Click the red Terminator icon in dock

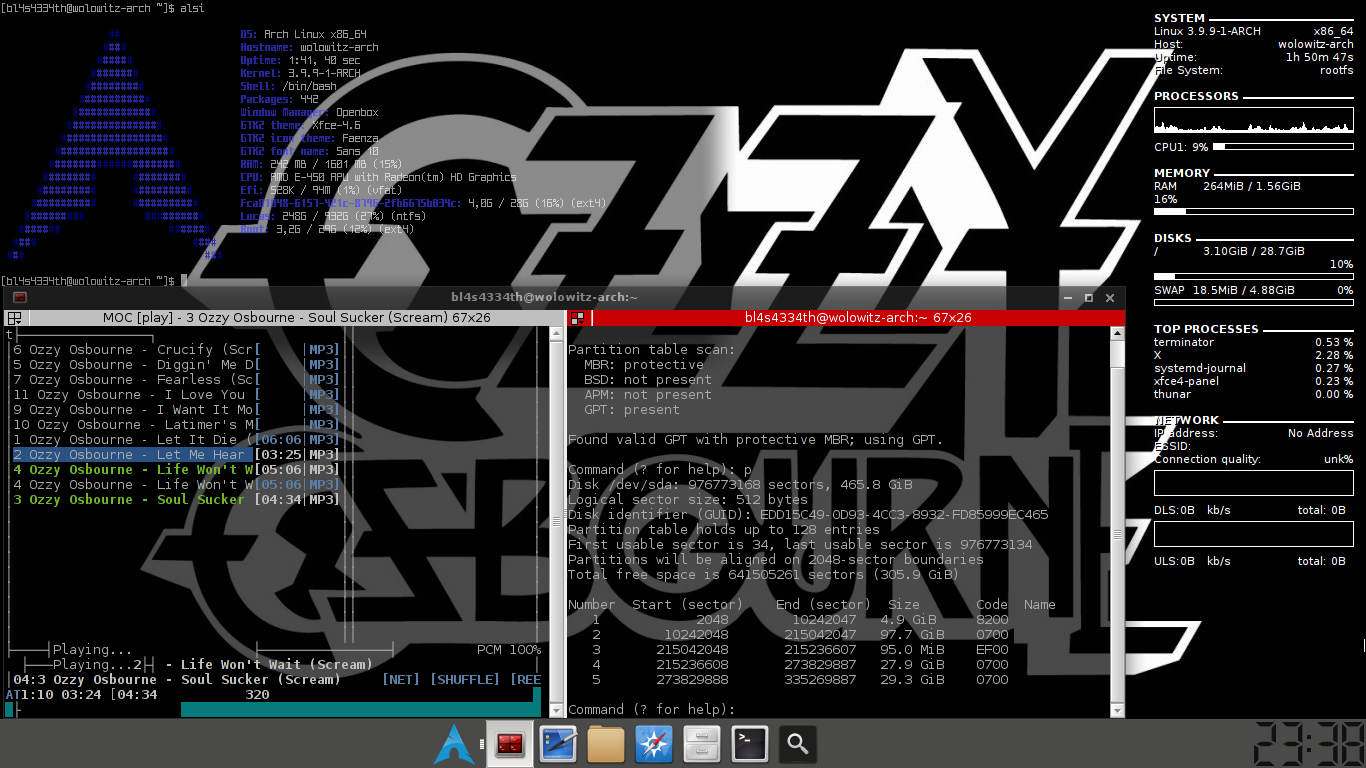point(510,744)
